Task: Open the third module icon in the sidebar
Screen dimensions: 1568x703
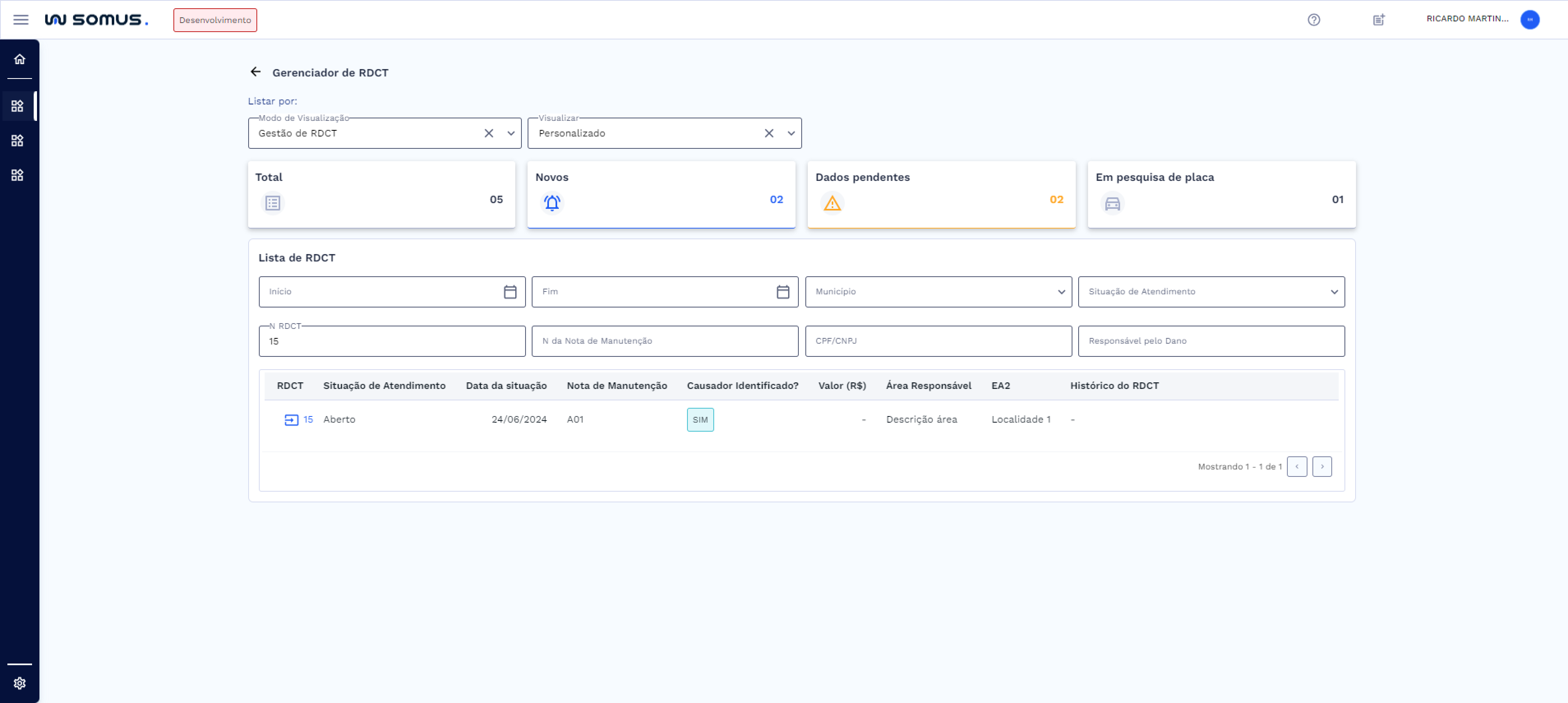Action: [19, 175]
